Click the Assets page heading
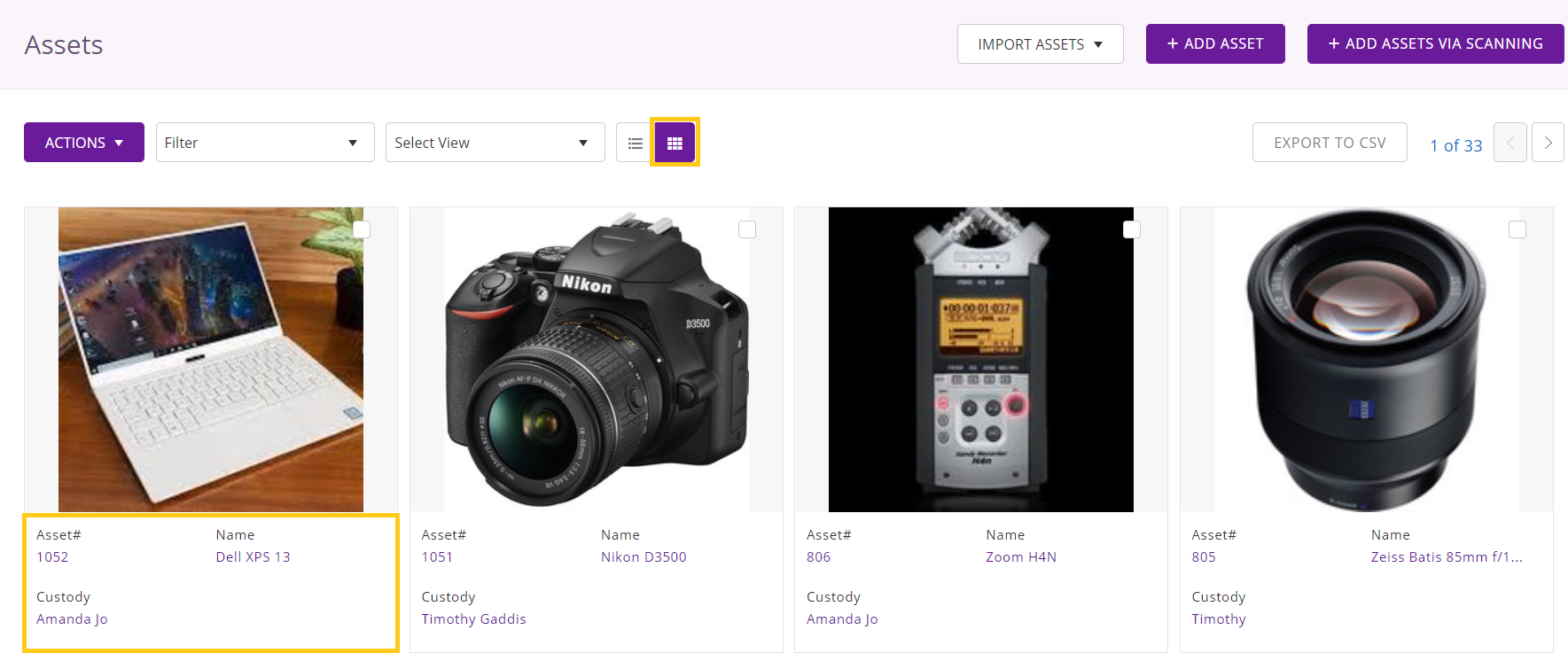1568x661 pixels. point(64,45)
